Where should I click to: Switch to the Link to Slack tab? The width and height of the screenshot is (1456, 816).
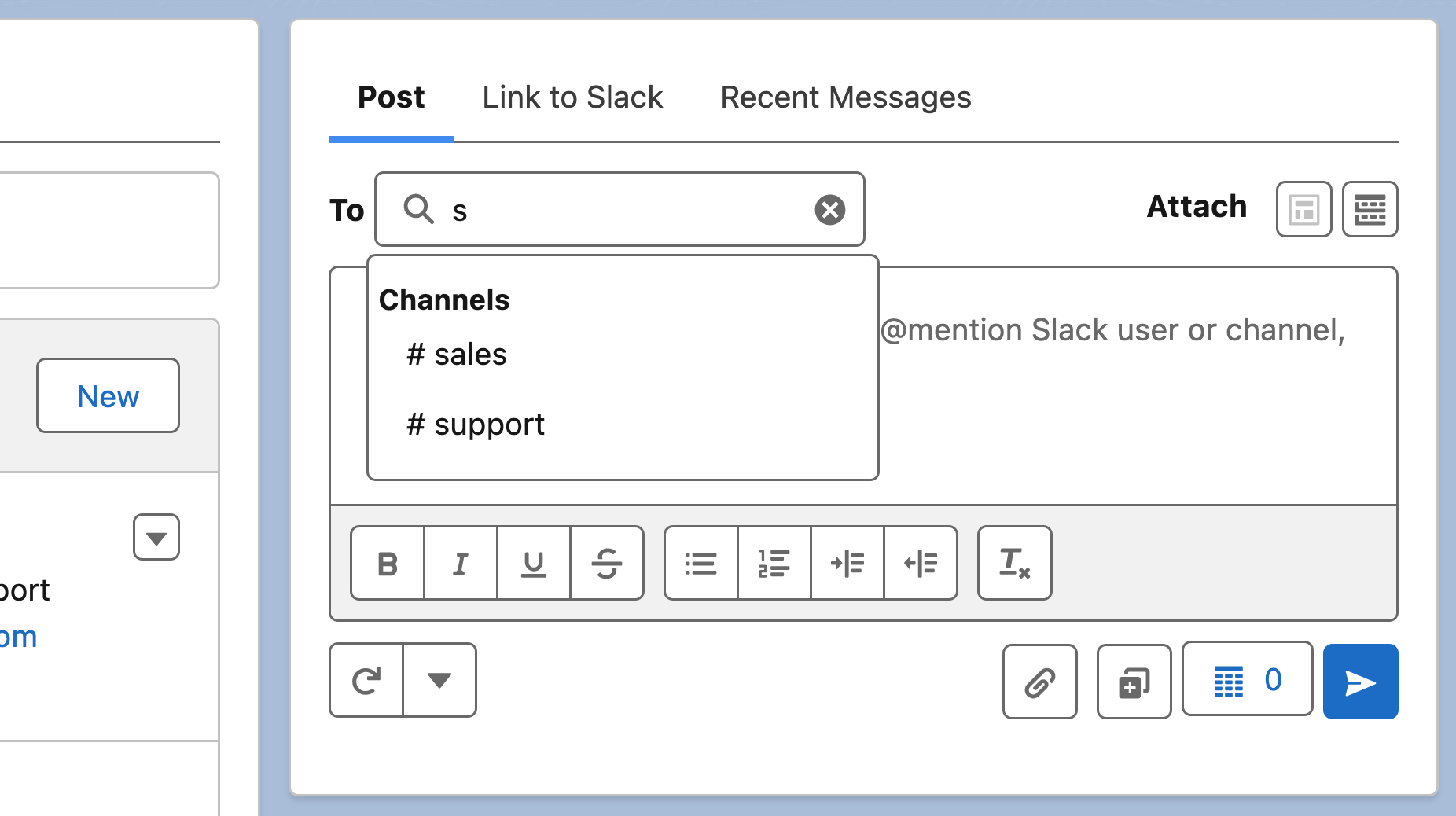[x=572, y=97]
